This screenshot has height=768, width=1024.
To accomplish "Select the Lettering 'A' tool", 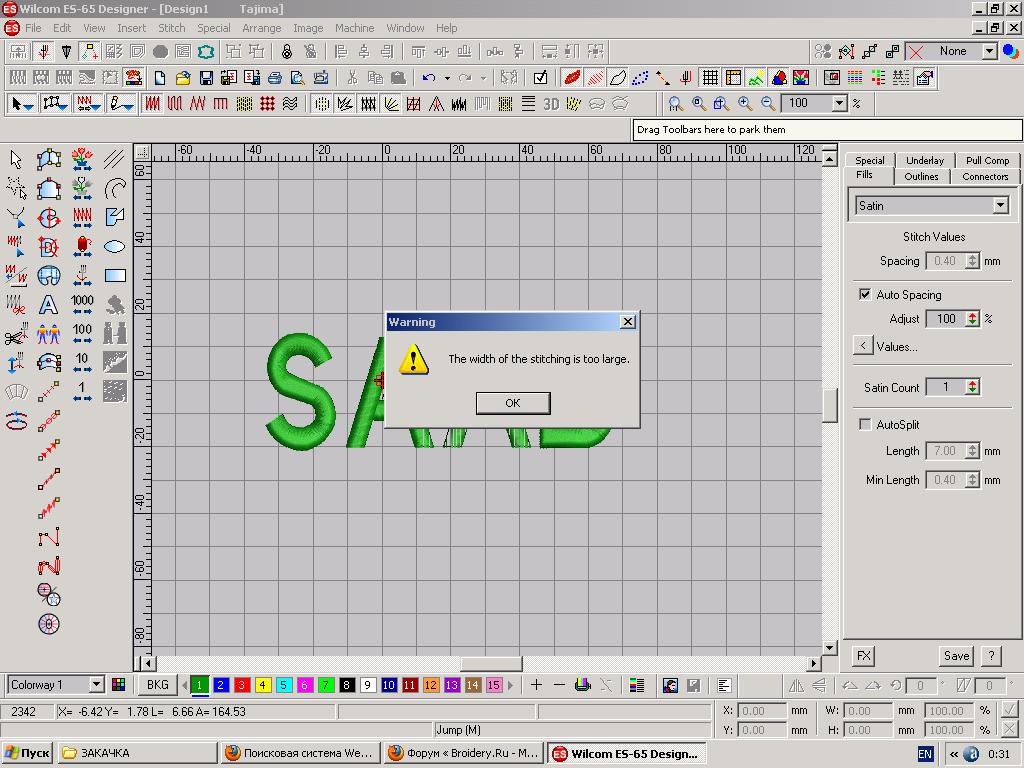I will coord(48,305).
